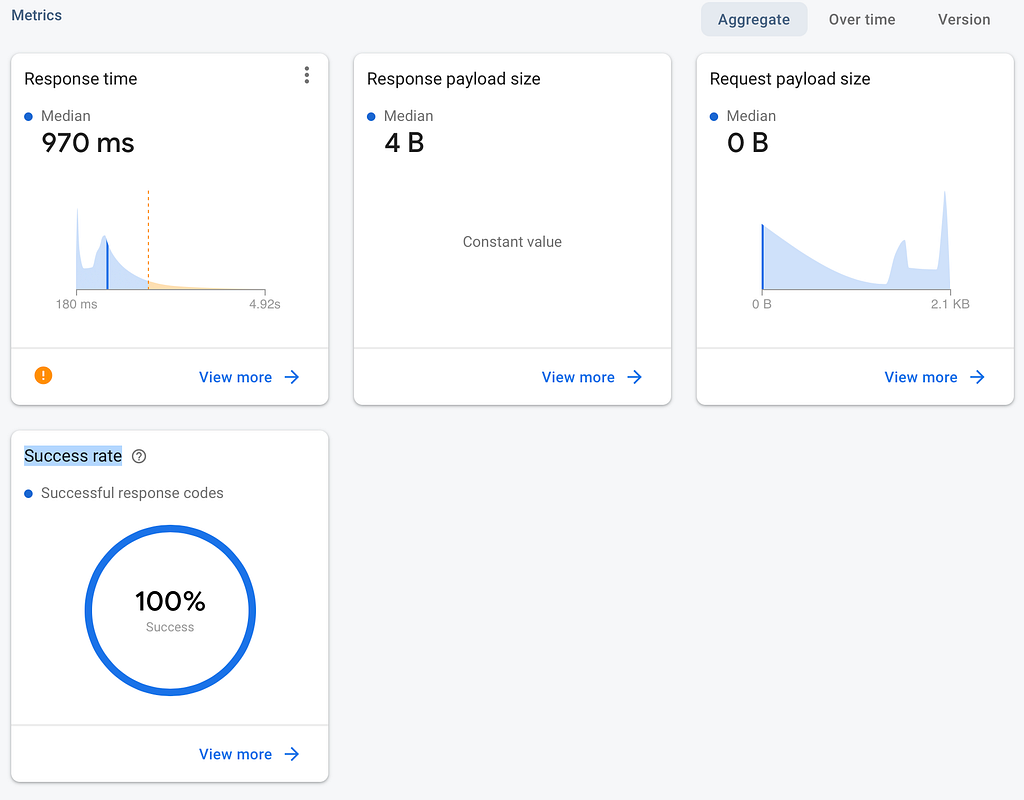The width and height of the screenshot is (1024, 800).
Task: Click the arrow icon in Success rate card
Action: pos(292,754)
